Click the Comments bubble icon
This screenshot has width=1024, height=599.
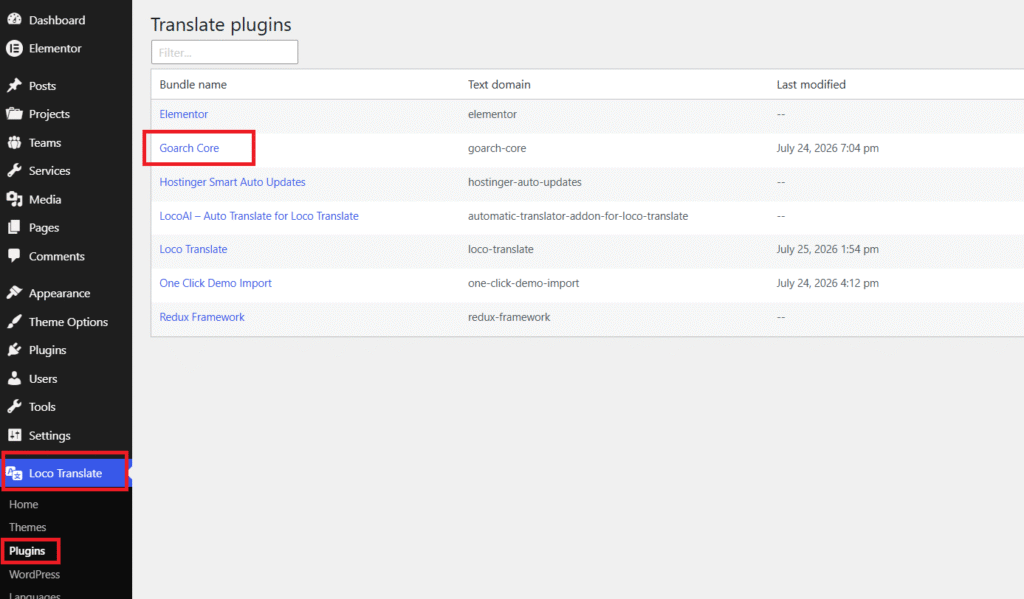click(14, 256)
